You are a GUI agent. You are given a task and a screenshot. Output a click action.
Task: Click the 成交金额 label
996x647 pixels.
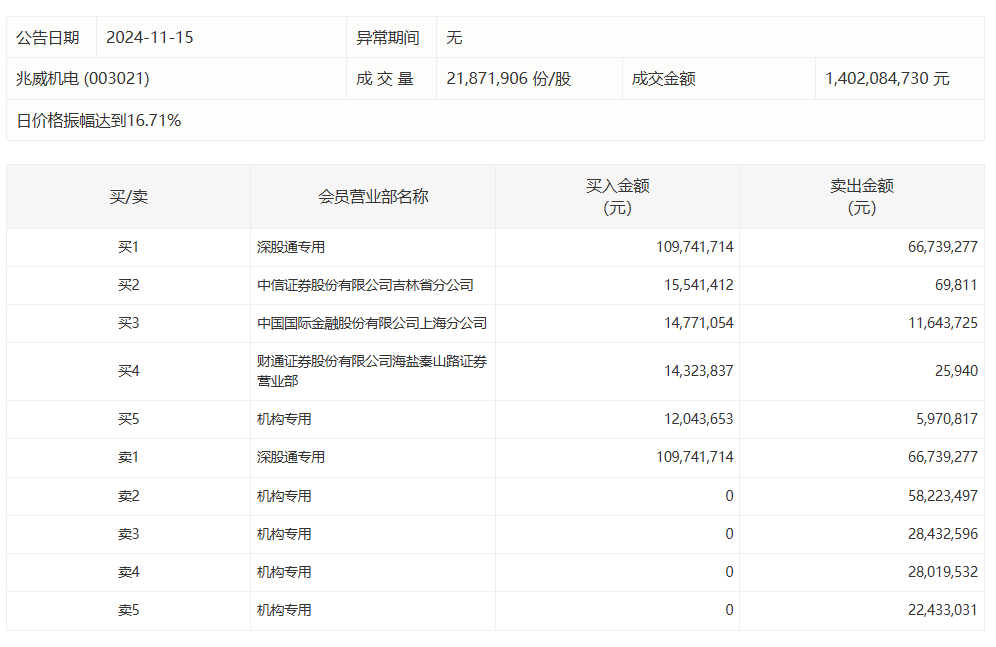[x=664, y=79]
